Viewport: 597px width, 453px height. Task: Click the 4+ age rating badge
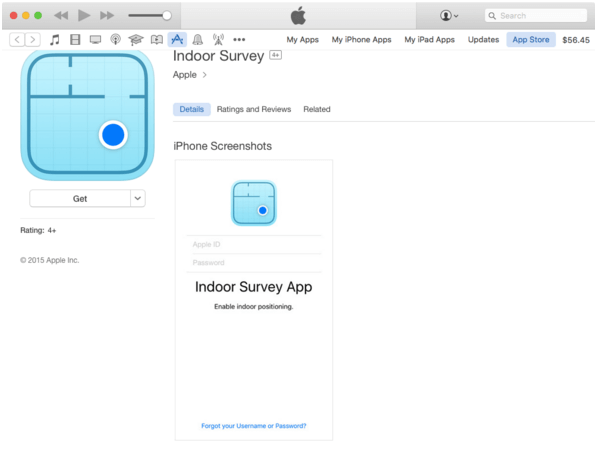tap(275, 55)
